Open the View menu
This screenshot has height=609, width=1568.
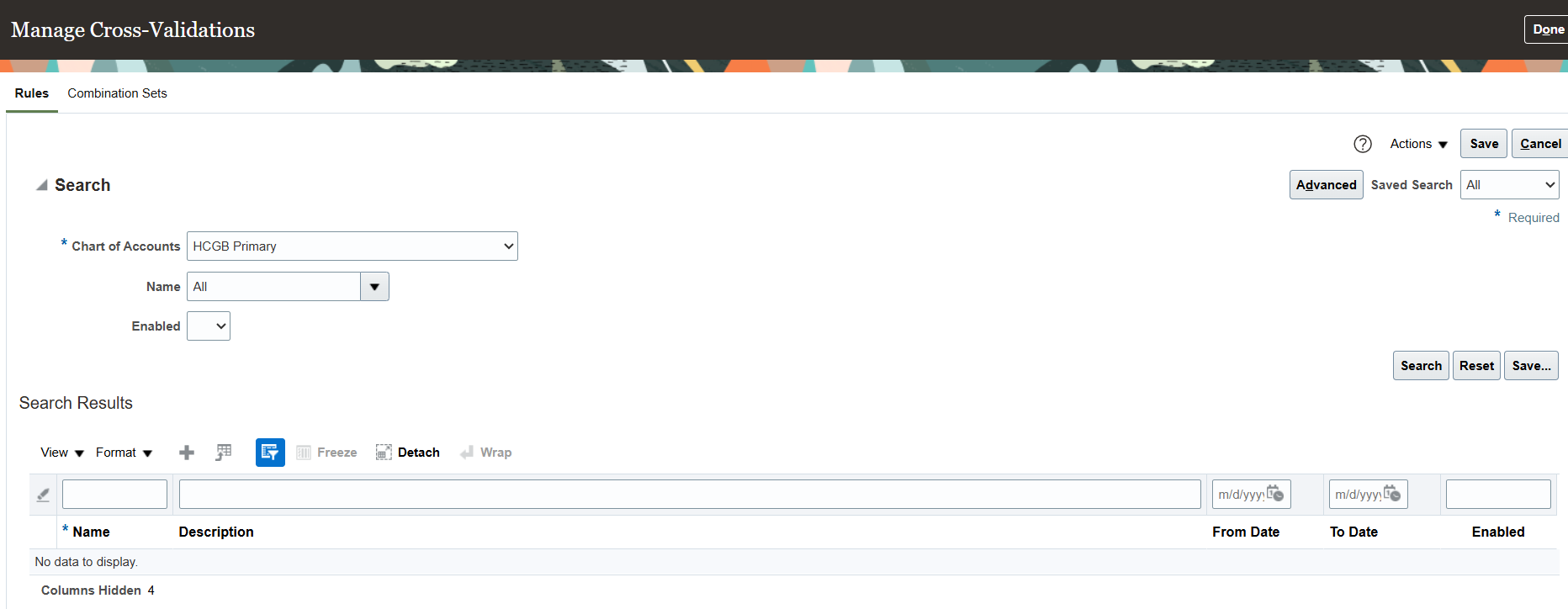click(62, 453)
